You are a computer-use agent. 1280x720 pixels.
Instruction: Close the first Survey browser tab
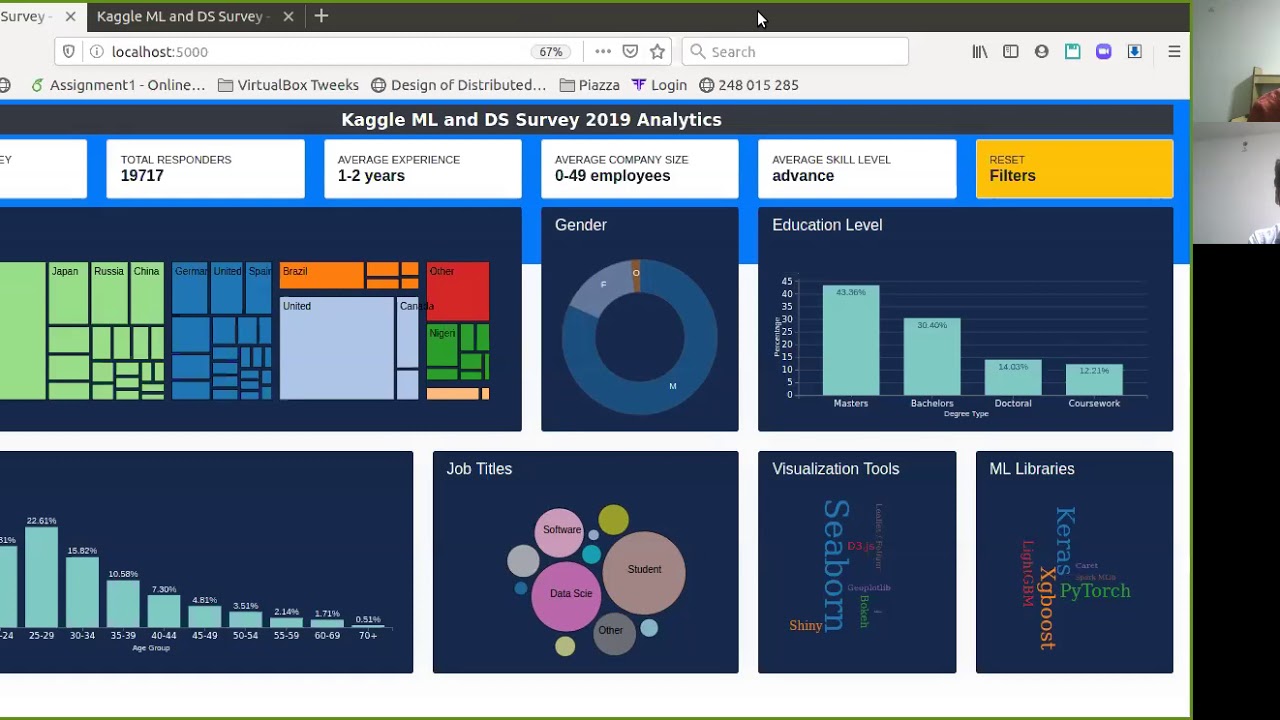coord(70,16)
